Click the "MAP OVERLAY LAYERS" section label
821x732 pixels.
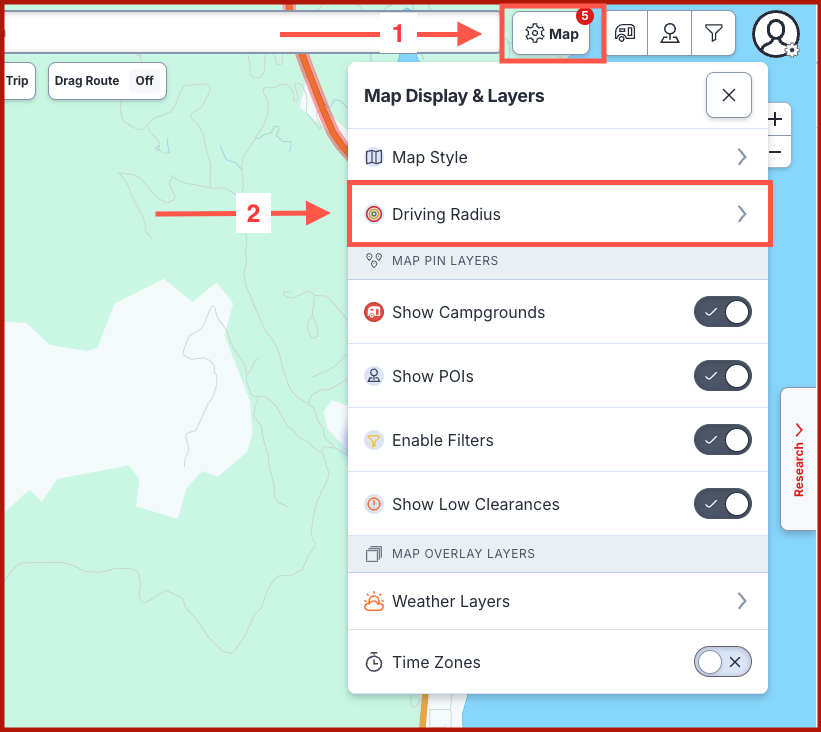(463, 554)
